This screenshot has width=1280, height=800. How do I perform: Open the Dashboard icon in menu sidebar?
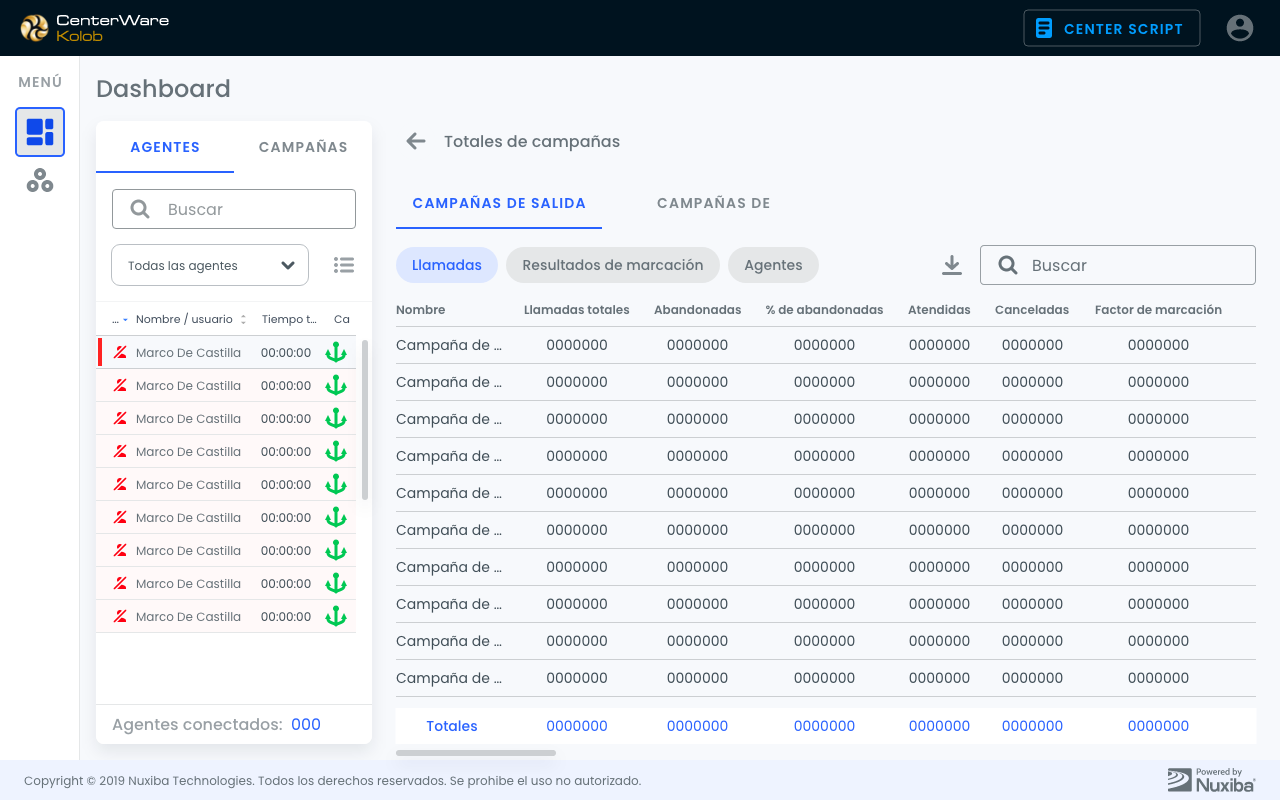pyautogui.click(x=40, y=132)
